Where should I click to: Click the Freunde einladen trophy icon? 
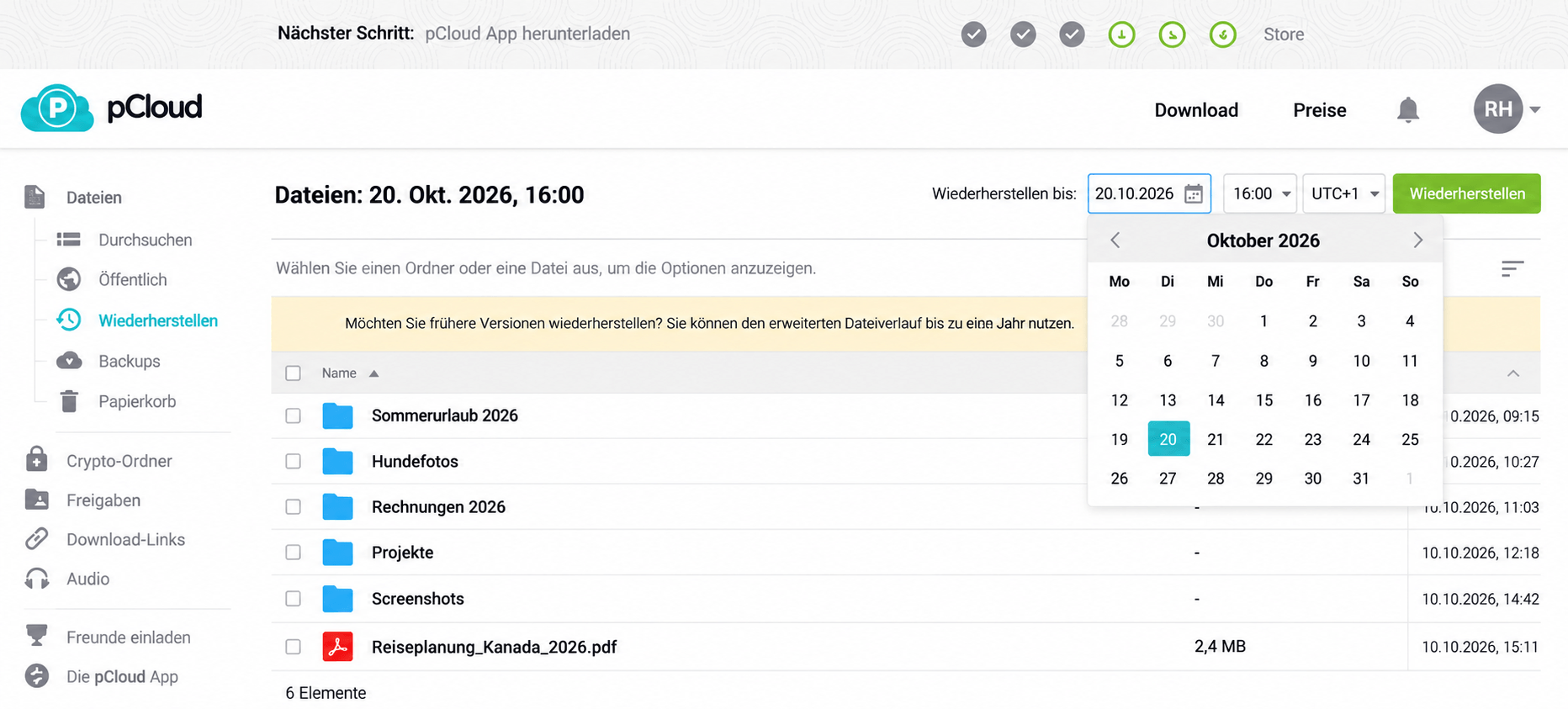point(36,636)
